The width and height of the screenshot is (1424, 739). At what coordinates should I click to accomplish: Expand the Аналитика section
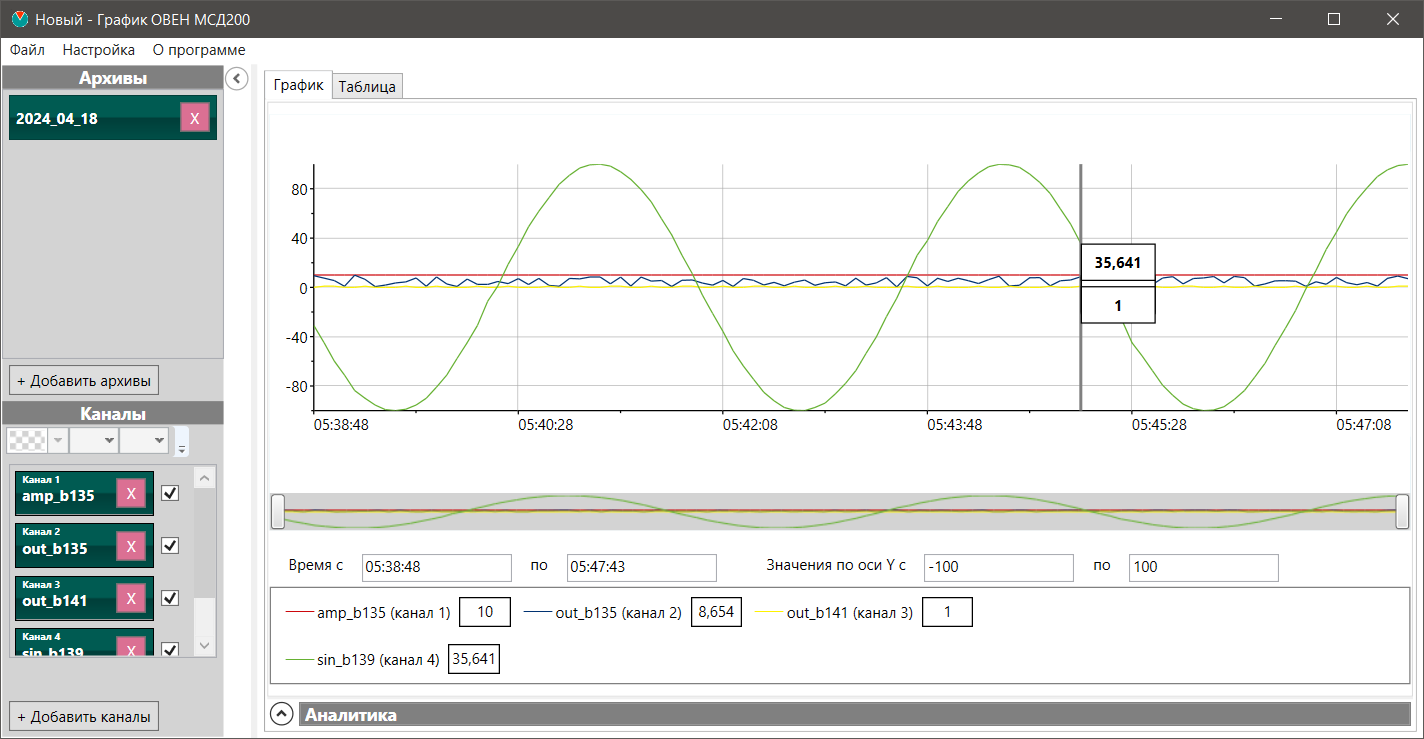click(282, 714)
